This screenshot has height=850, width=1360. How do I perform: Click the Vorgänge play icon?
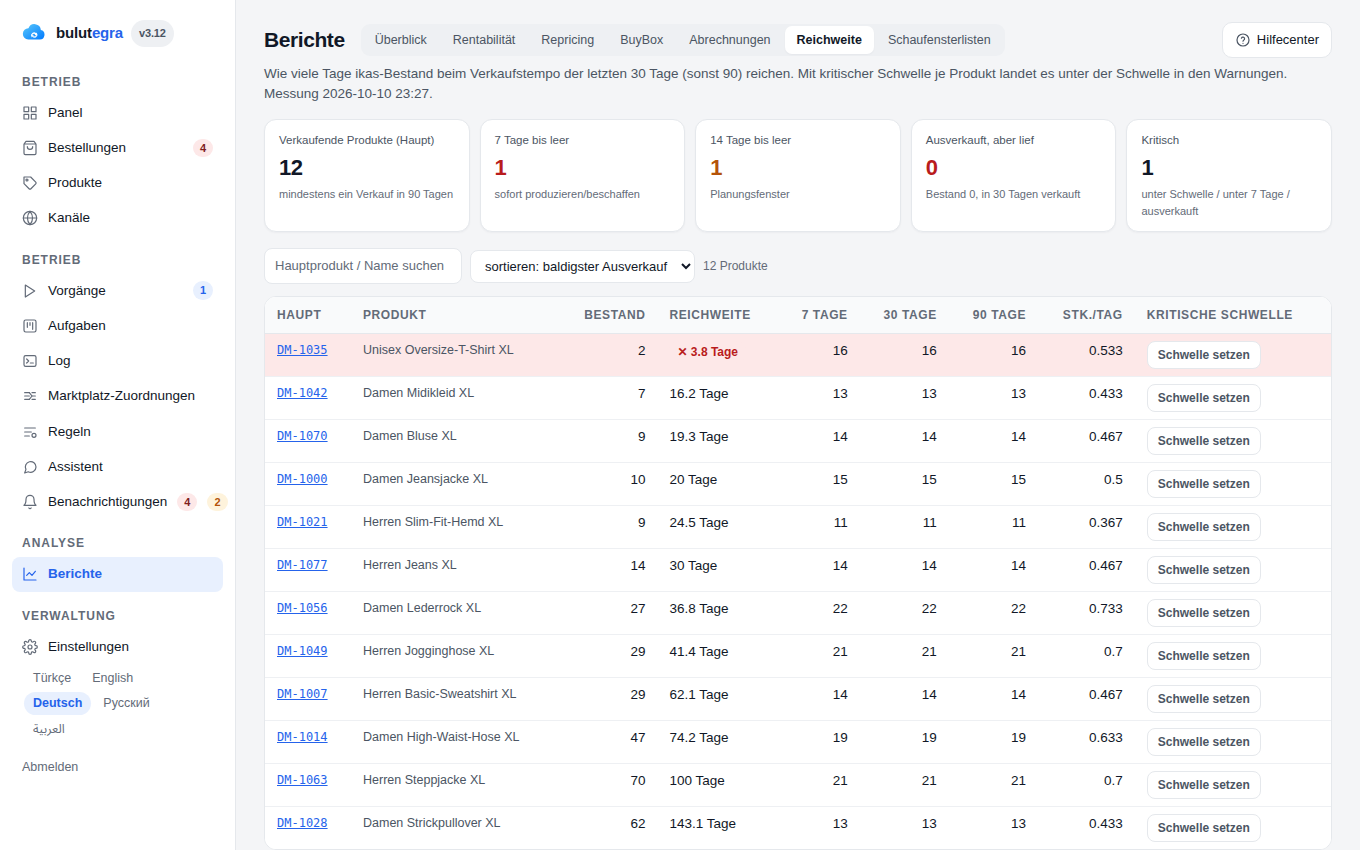coord(30,291)
